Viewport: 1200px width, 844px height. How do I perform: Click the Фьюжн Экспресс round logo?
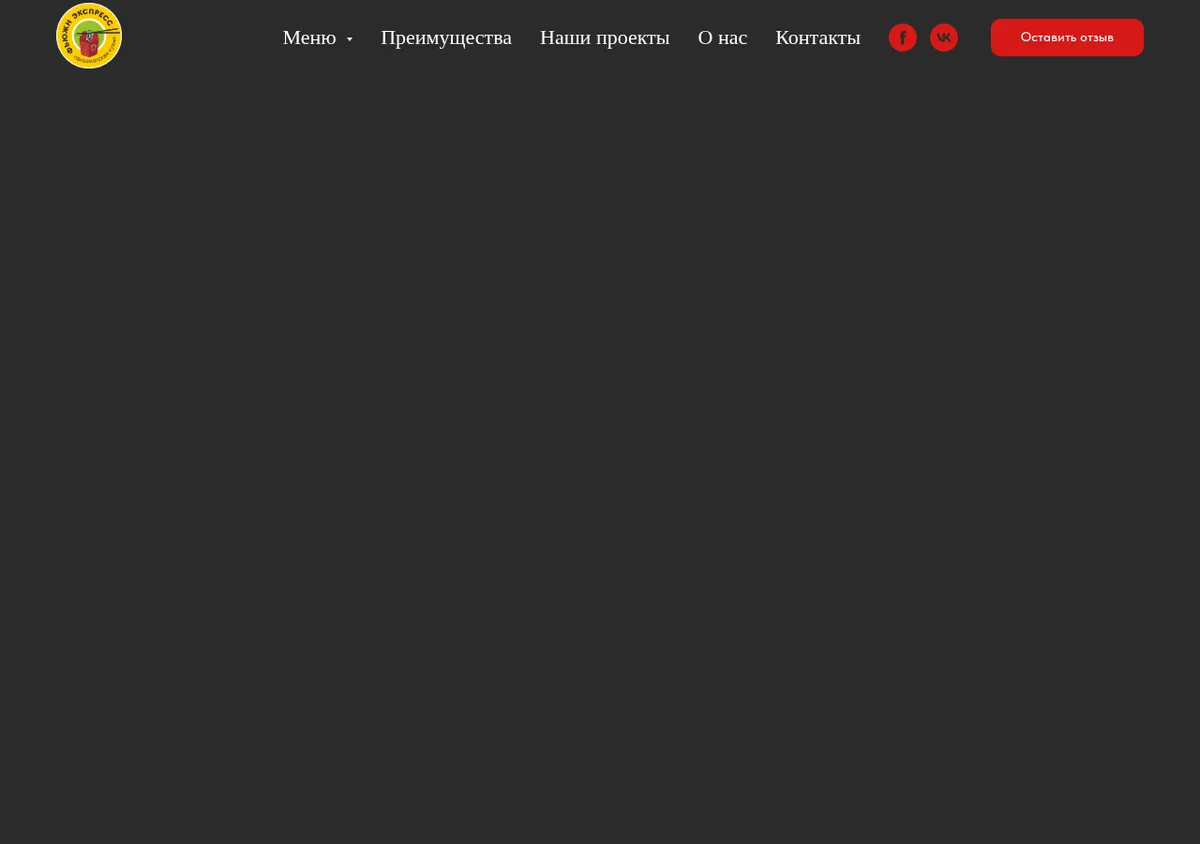[89, 36]
